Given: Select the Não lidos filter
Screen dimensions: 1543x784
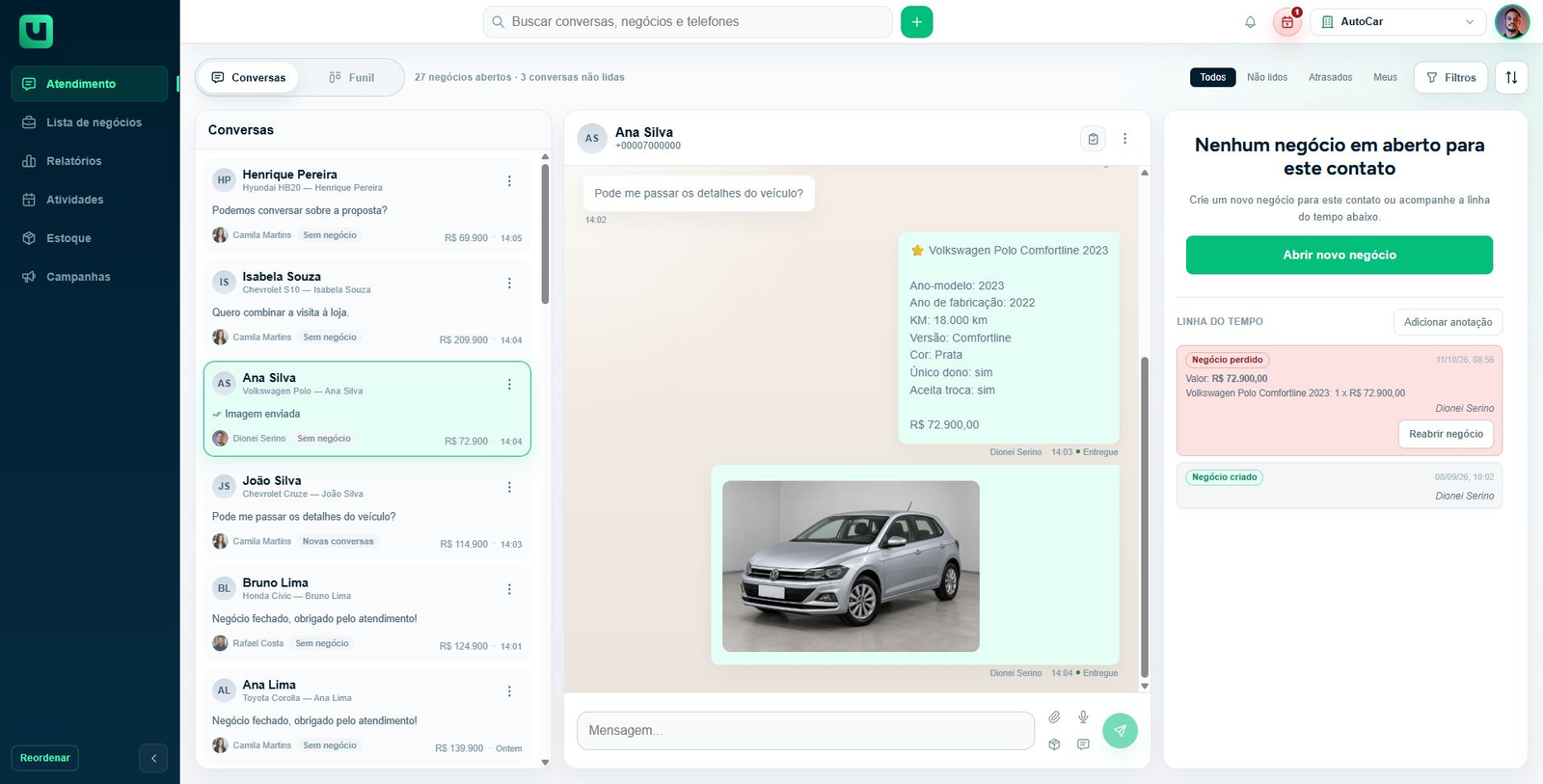Looking at the screenshot, I should pos(1267,77).
